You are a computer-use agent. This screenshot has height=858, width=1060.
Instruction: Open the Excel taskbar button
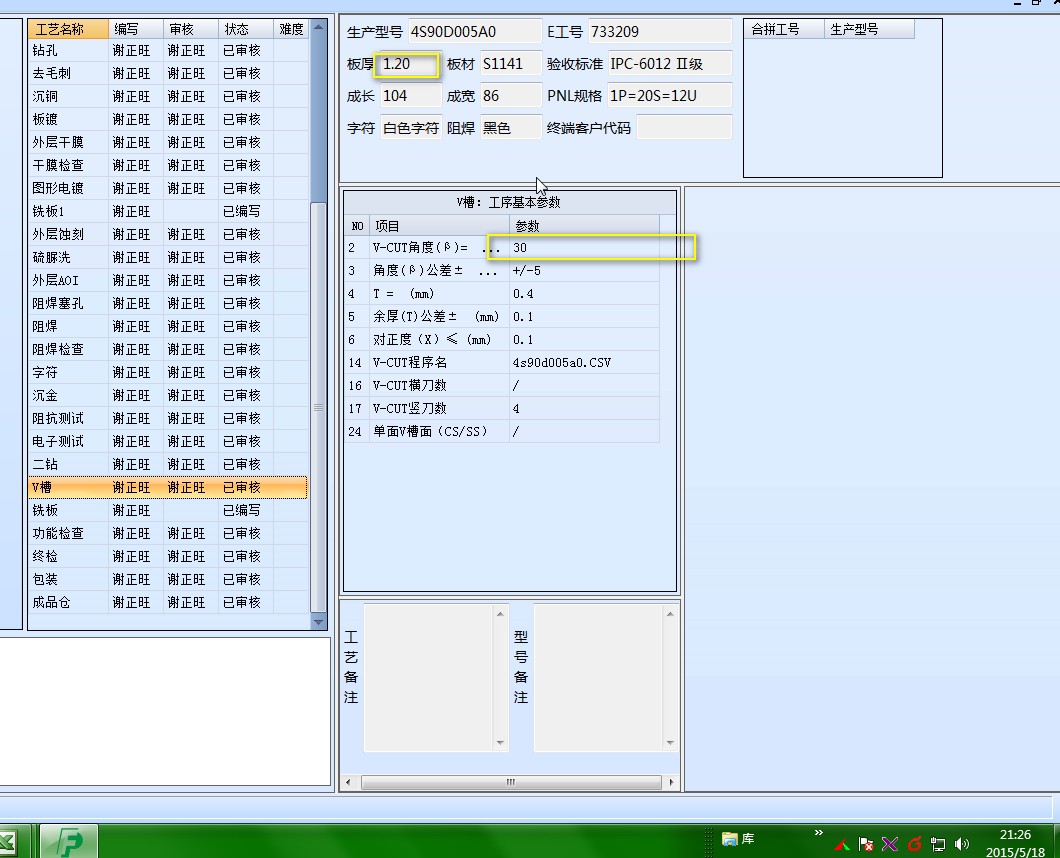[x=8, y=842]
